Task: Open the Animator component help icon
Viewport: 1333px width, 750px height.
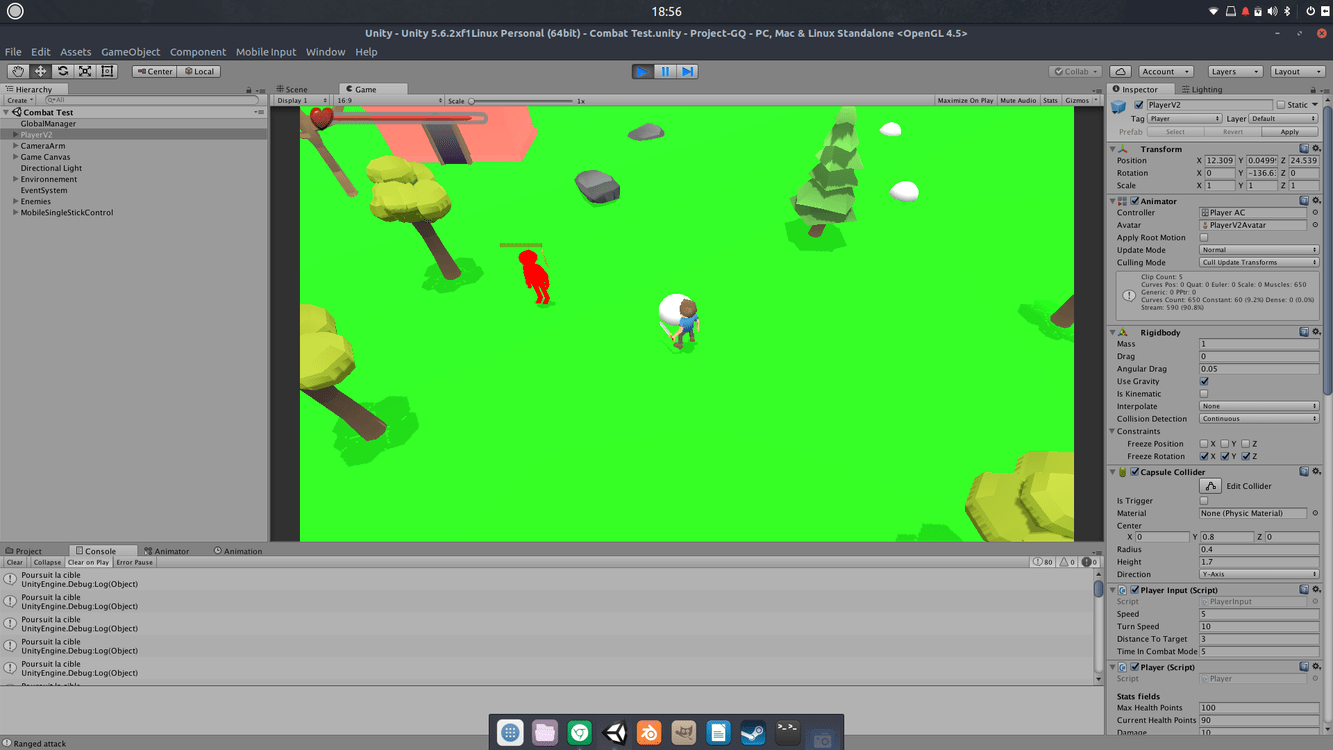Action: click(x=1304, y=201)
